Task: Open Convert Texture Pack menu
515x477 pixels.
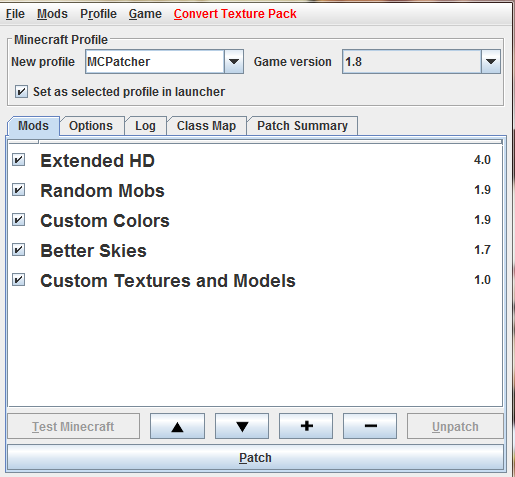Action: click(235, 14)
